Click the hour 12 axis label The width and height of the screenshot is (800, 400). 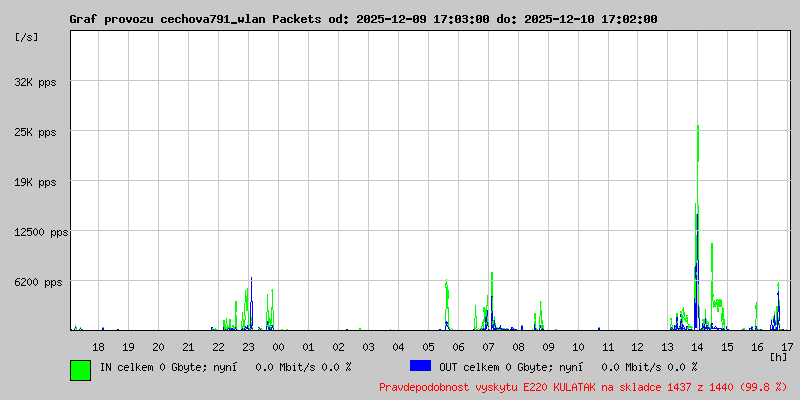(x=638, y=347)
